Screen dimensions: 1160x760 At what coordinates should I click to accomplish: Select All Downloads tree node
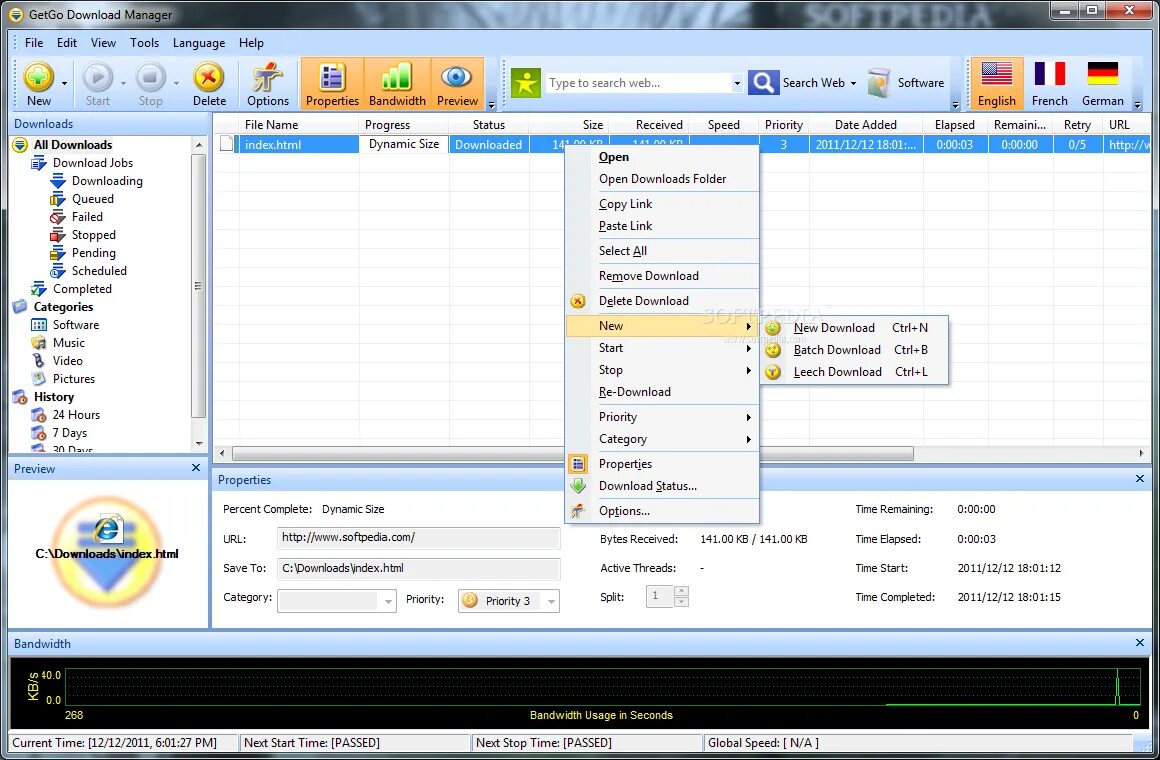pos(72,144)
